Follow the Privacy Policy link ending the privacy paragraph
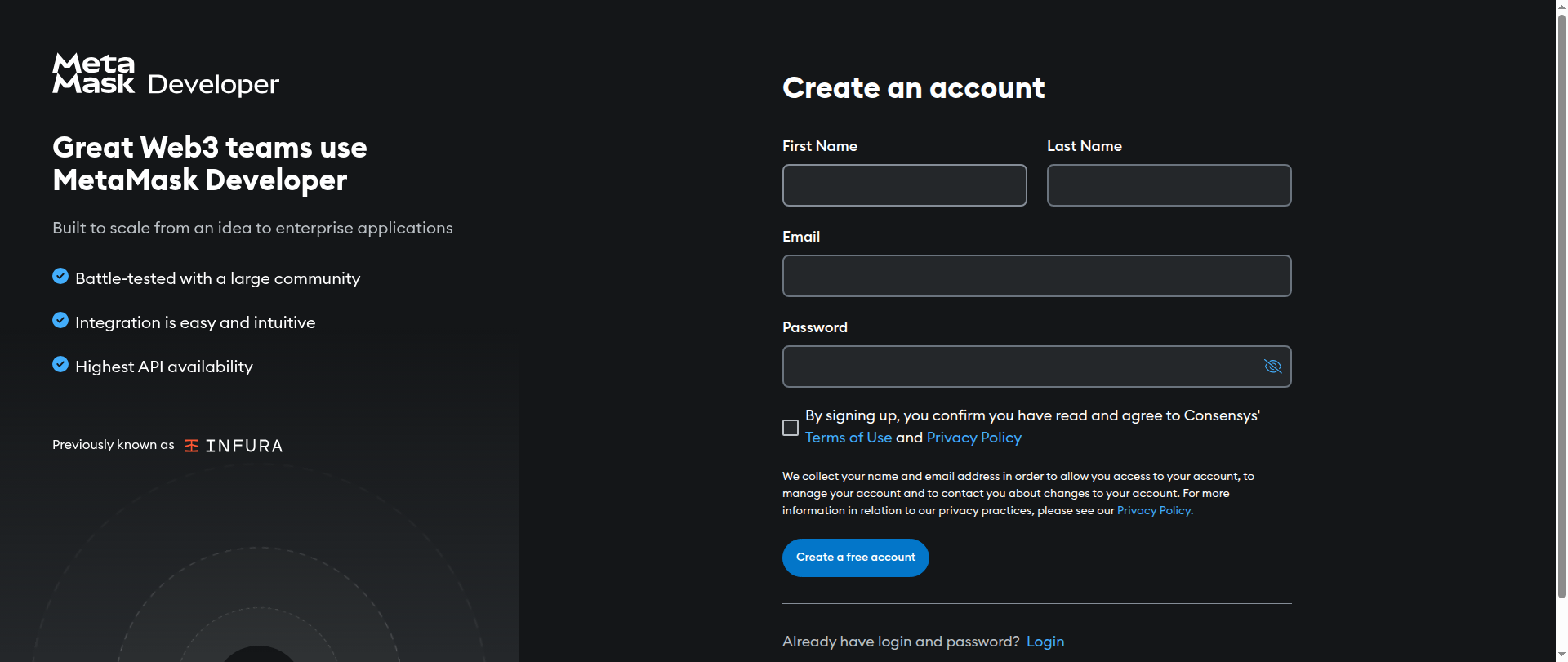The height and width of the screenshot is (662, 1568). (1155, 511)
